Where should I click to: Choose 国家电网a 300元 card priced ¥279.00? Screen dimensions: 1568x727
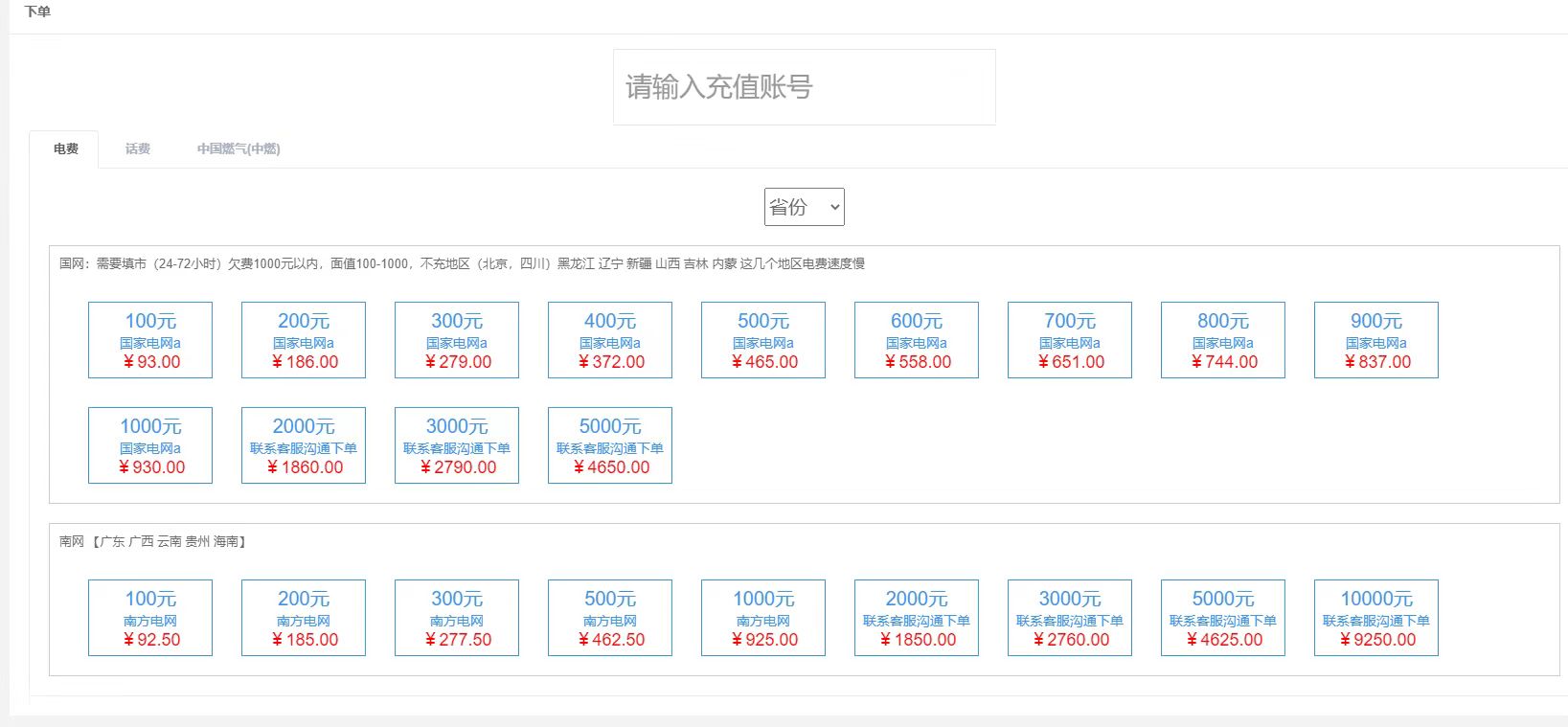tap(457, 340)
